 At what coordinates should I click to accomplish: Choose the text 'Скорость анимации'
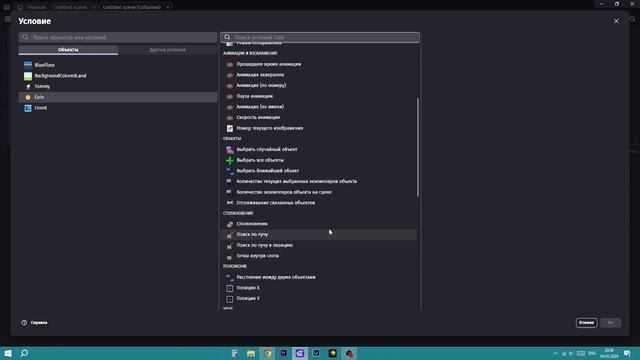[258, 117]
